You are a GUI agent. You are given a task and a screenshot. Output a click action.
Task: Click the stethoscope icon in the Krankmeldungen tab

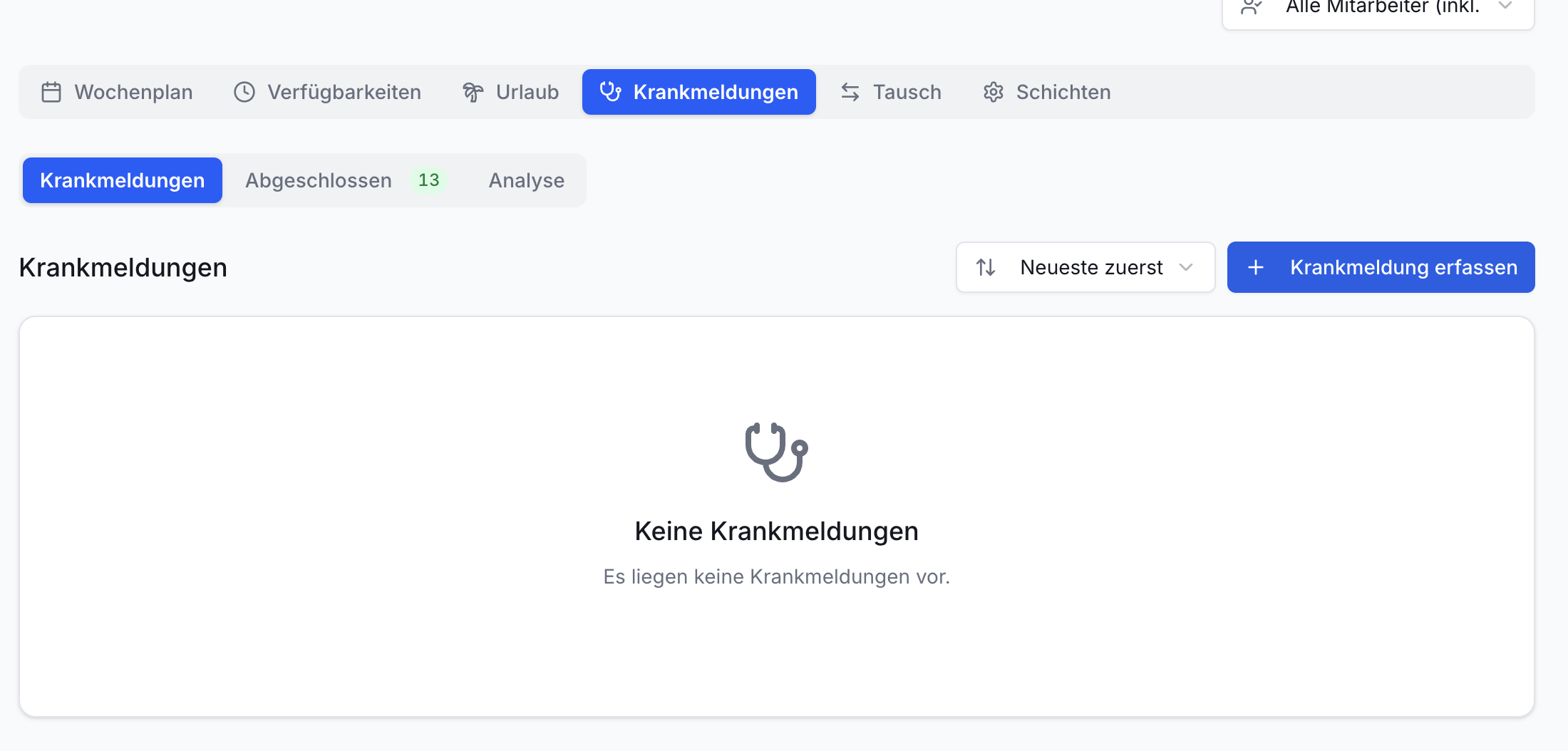[611, 92]
